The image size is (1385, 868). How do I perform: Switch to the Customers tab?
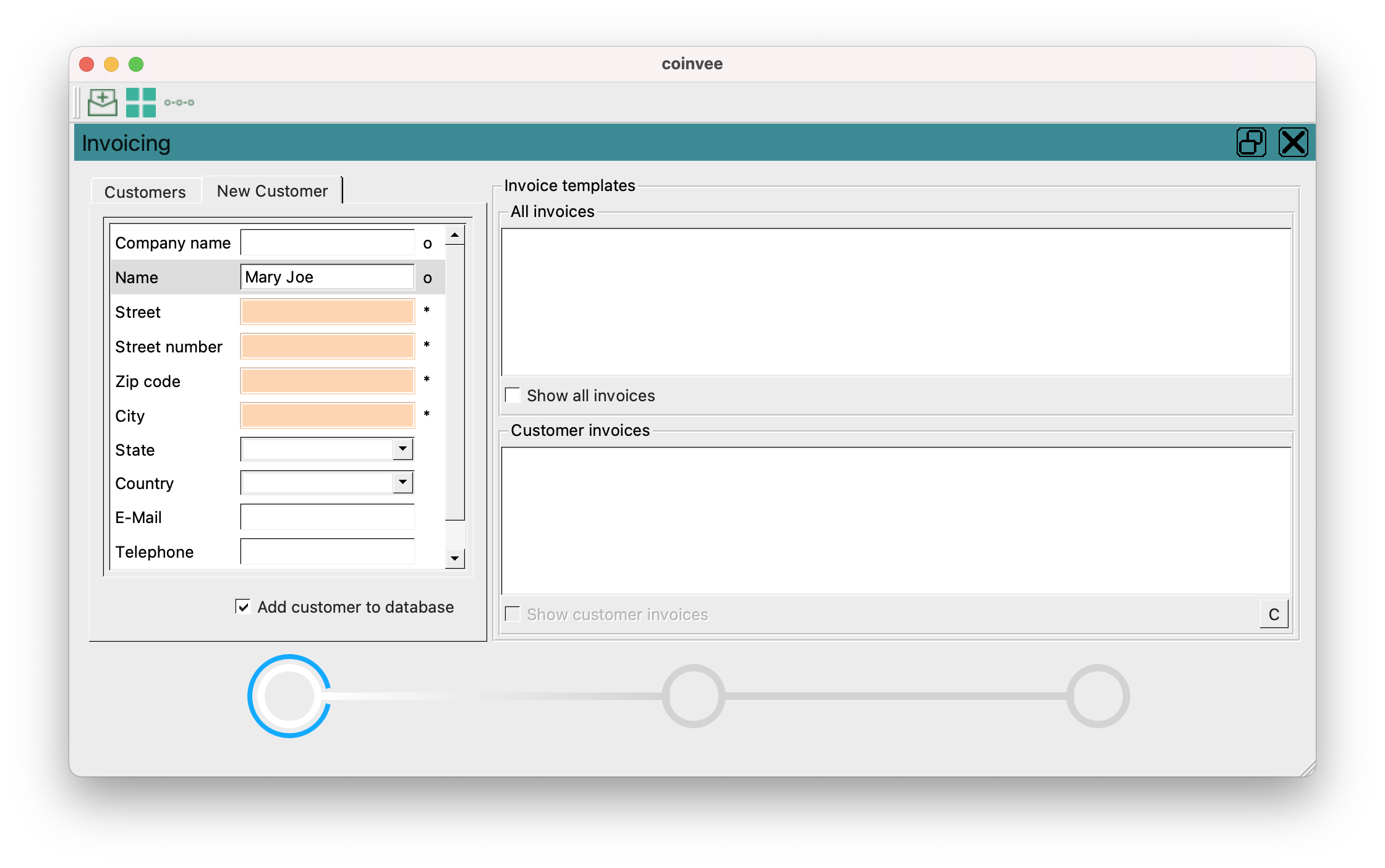[145, 192]
